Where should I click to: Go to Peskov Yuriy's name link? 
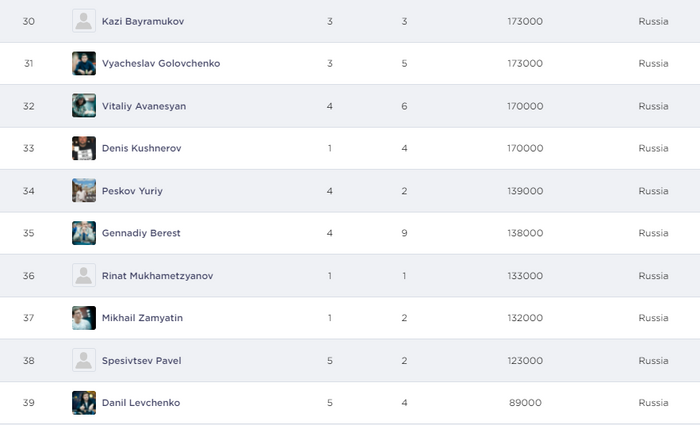[134, 191]
